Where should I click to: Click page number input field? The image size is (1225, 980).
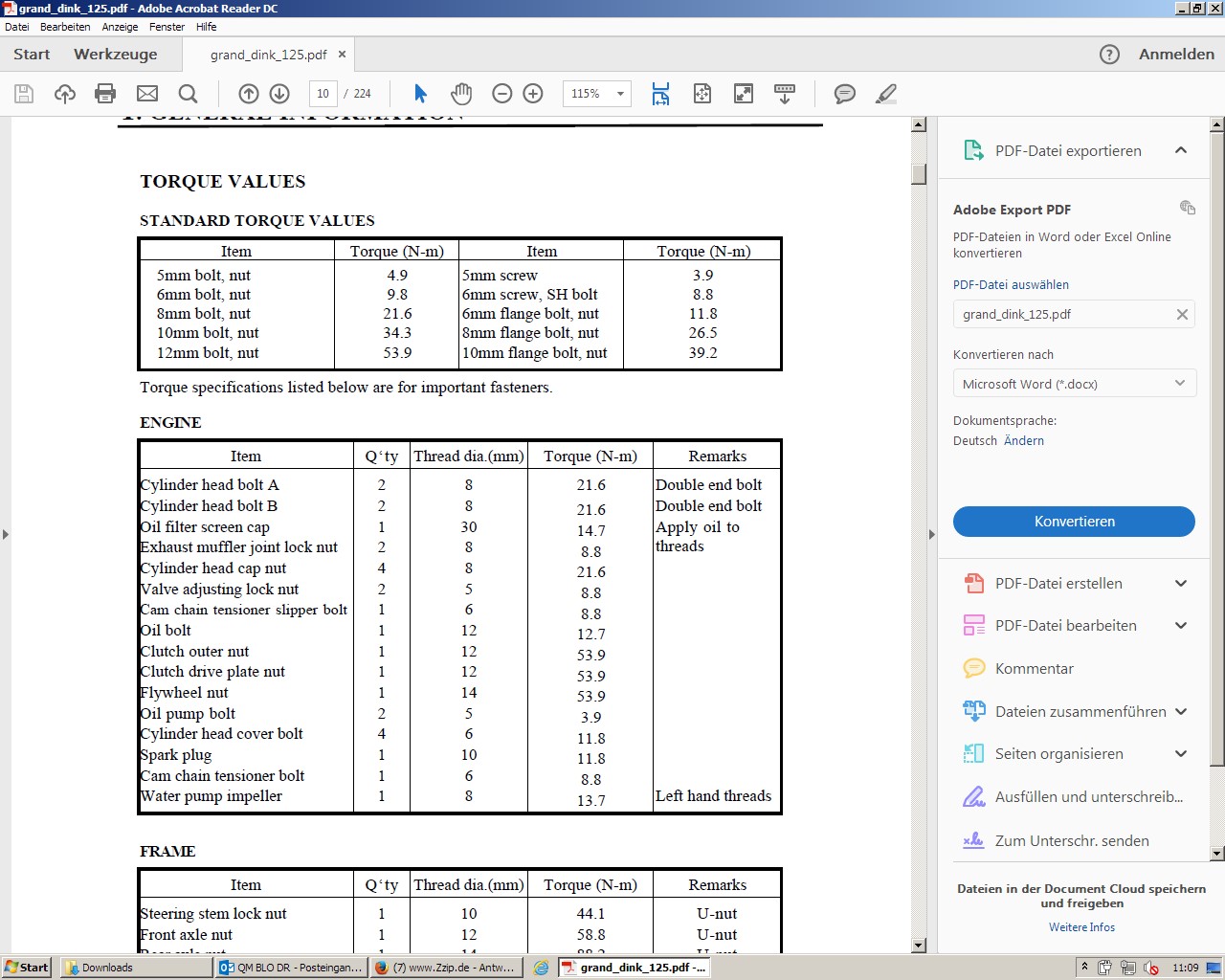tap(323, 94)
